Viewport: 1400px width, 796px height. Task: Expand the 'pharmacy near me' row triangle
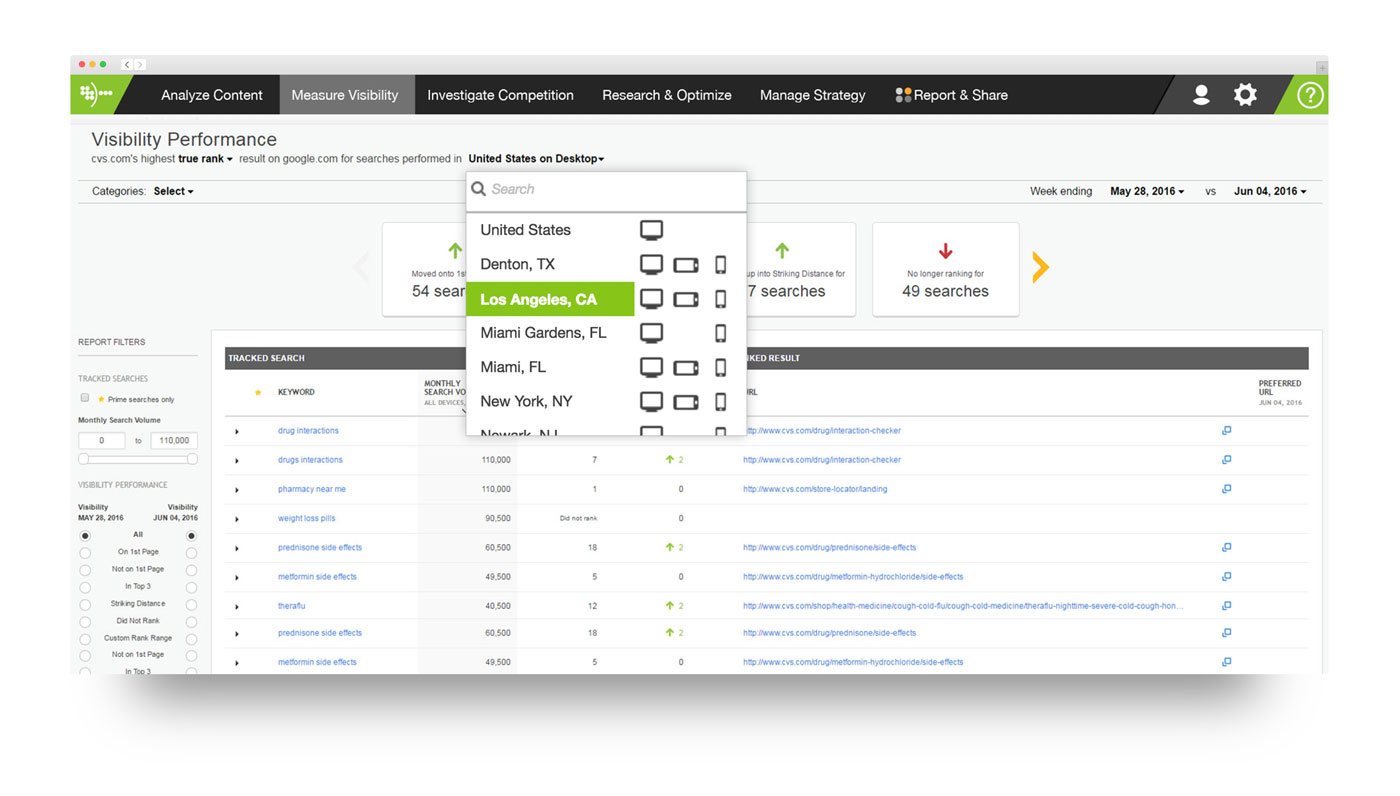pos(237,490)
